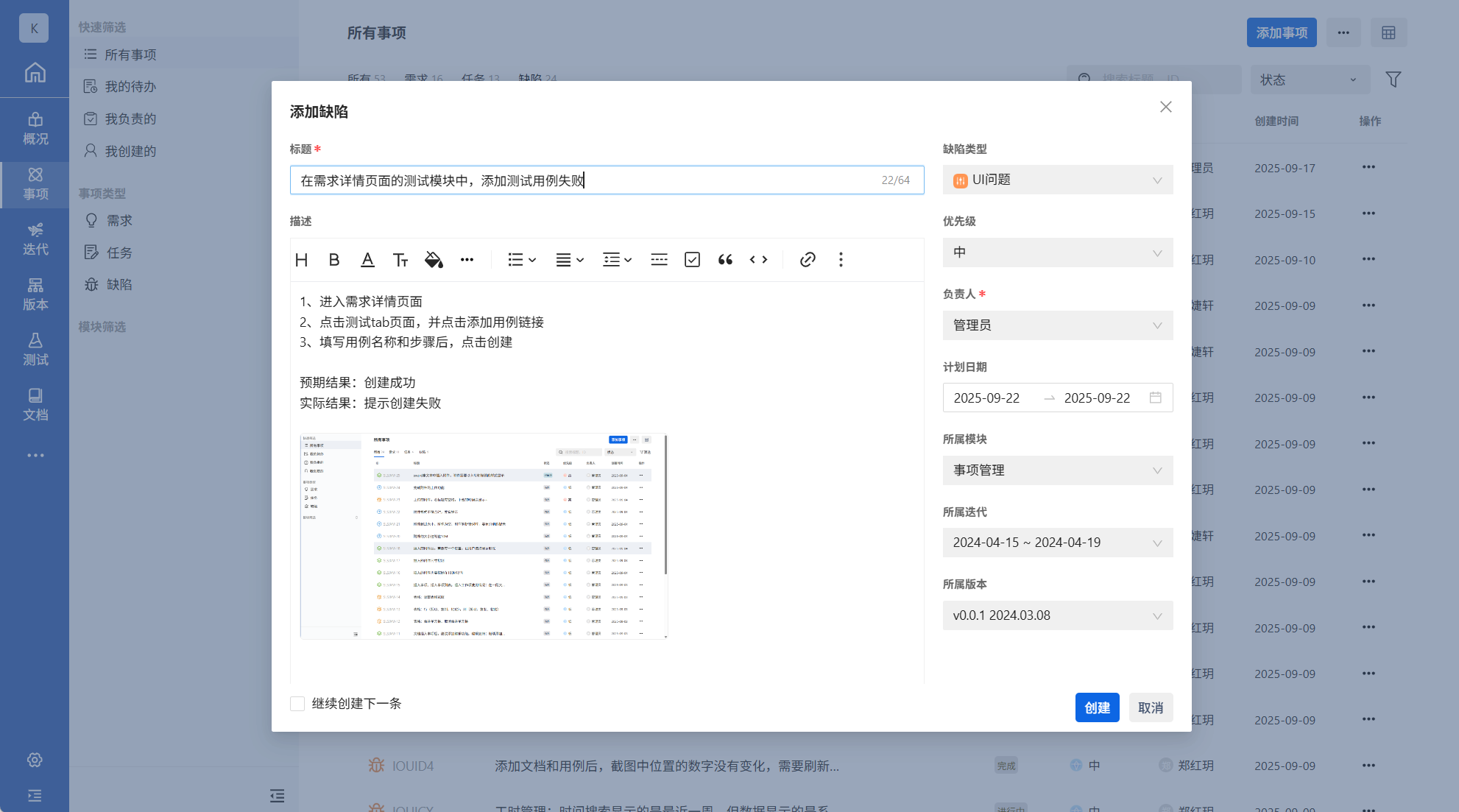Click the embedded screenshot thumbnail

pos(484,536)
